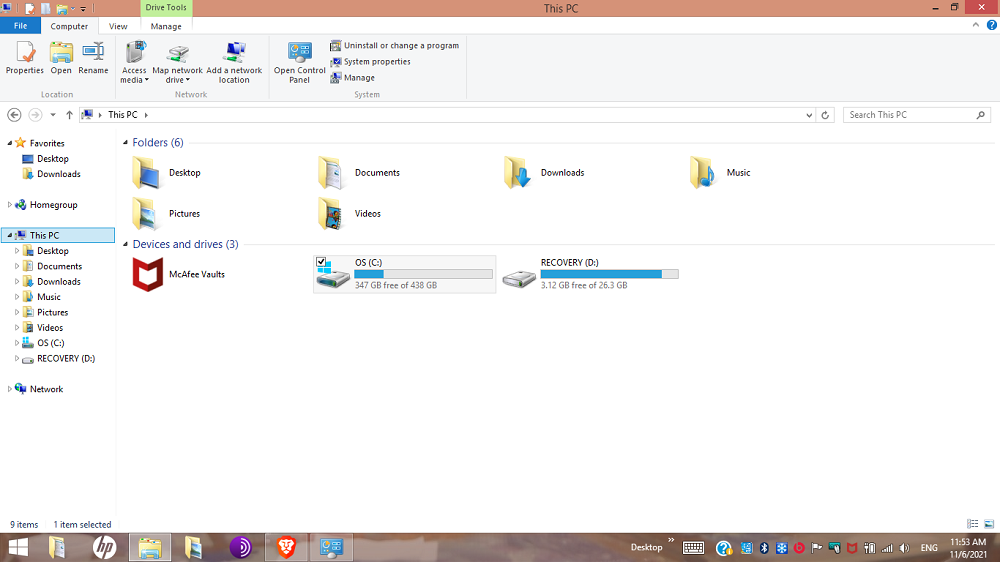Select Desktop under Favorites
This screenshot has height=562, width=1000.
click(45, 159)
